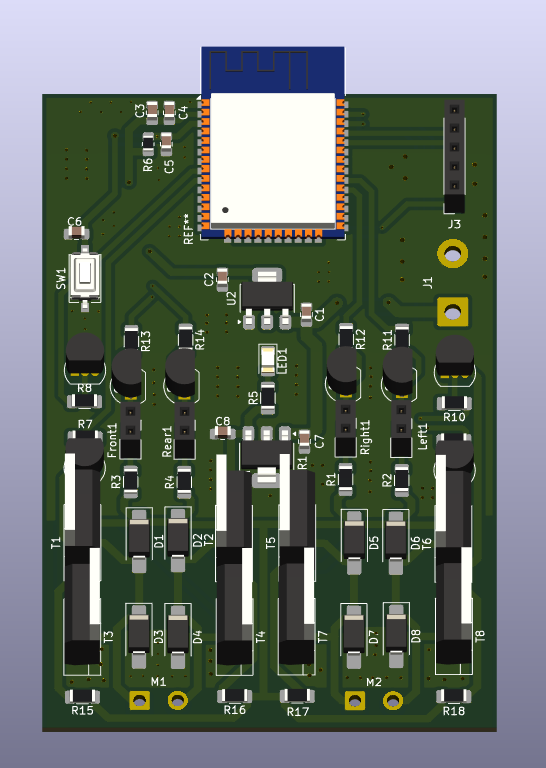Image resolution: width=546 pixels, height=768 pixels.
Task: Select resistor R11 component
Action: pos(402,336)
